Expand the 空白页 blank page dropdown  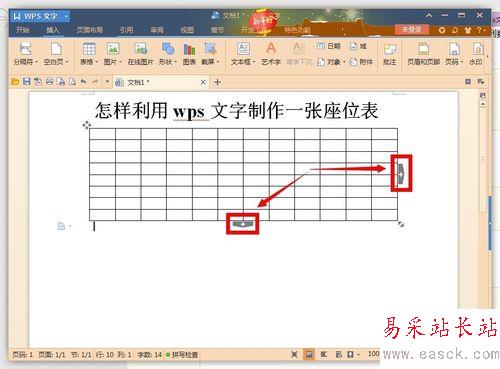pyautogui.click(x=67, y=62)
